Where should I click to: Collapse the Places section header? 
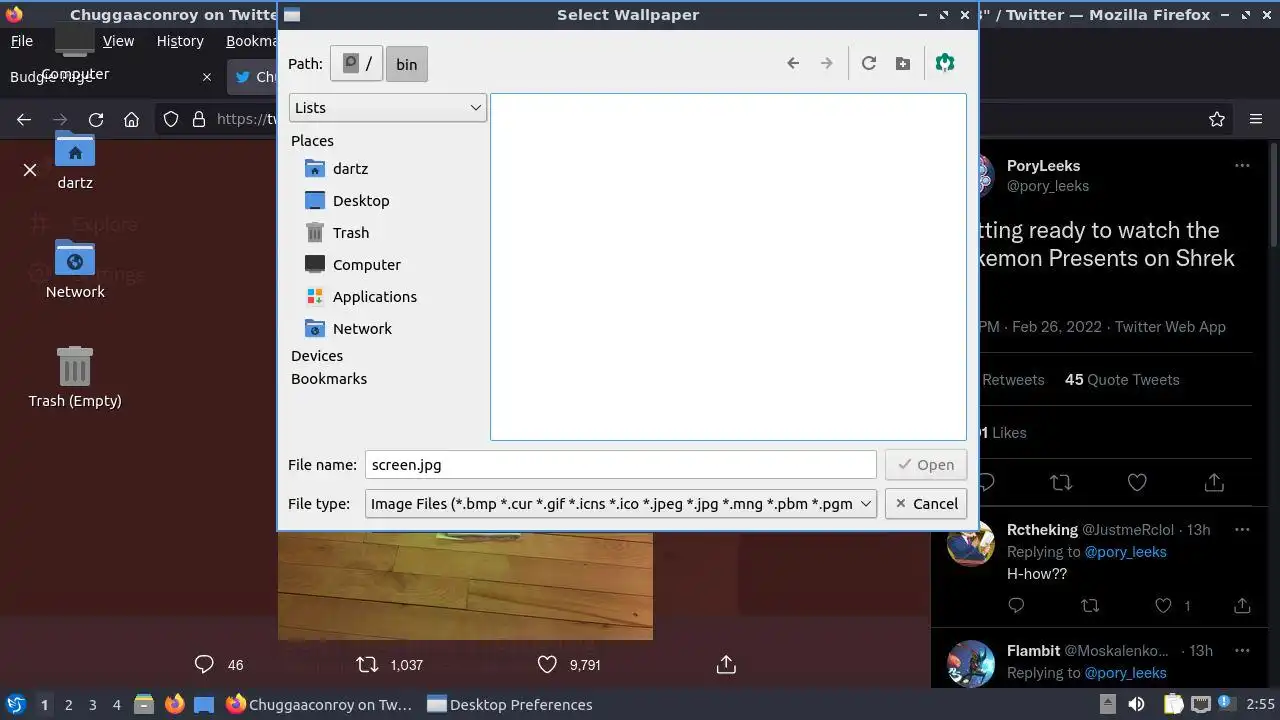coord(312,141)
